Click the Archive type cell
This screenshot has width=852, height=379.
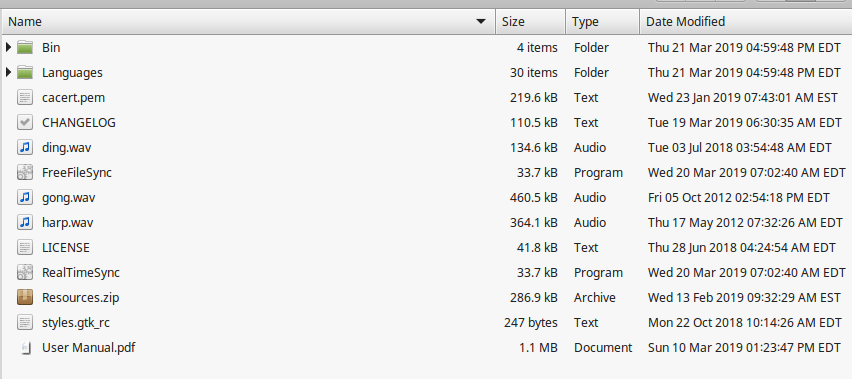(x=594, y=298)
